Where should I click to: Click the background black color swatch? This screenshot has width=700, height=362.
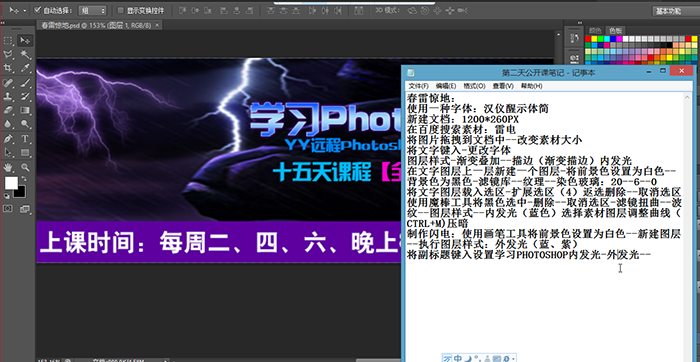[20, 192]
